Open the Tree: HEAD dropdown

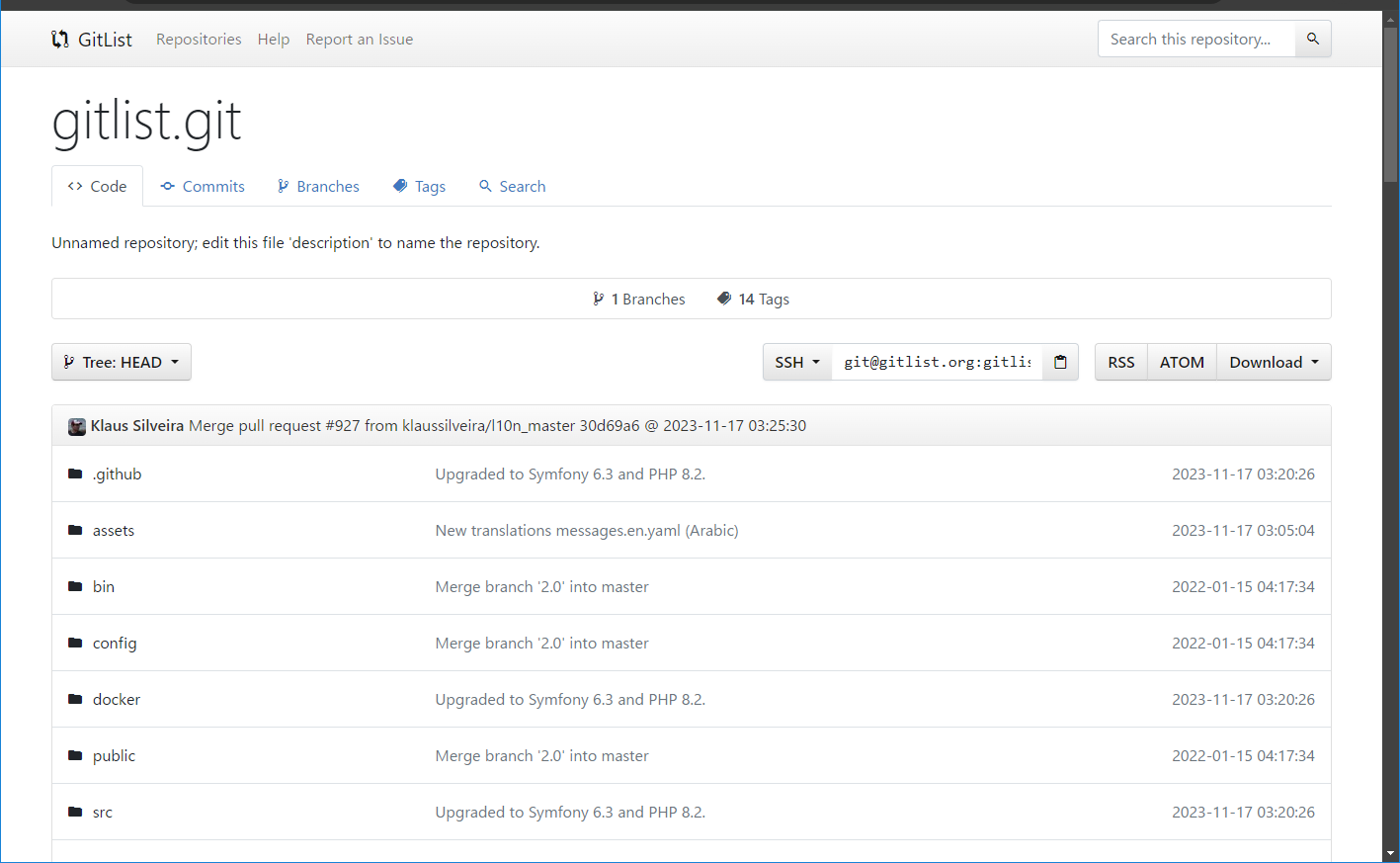122,362
